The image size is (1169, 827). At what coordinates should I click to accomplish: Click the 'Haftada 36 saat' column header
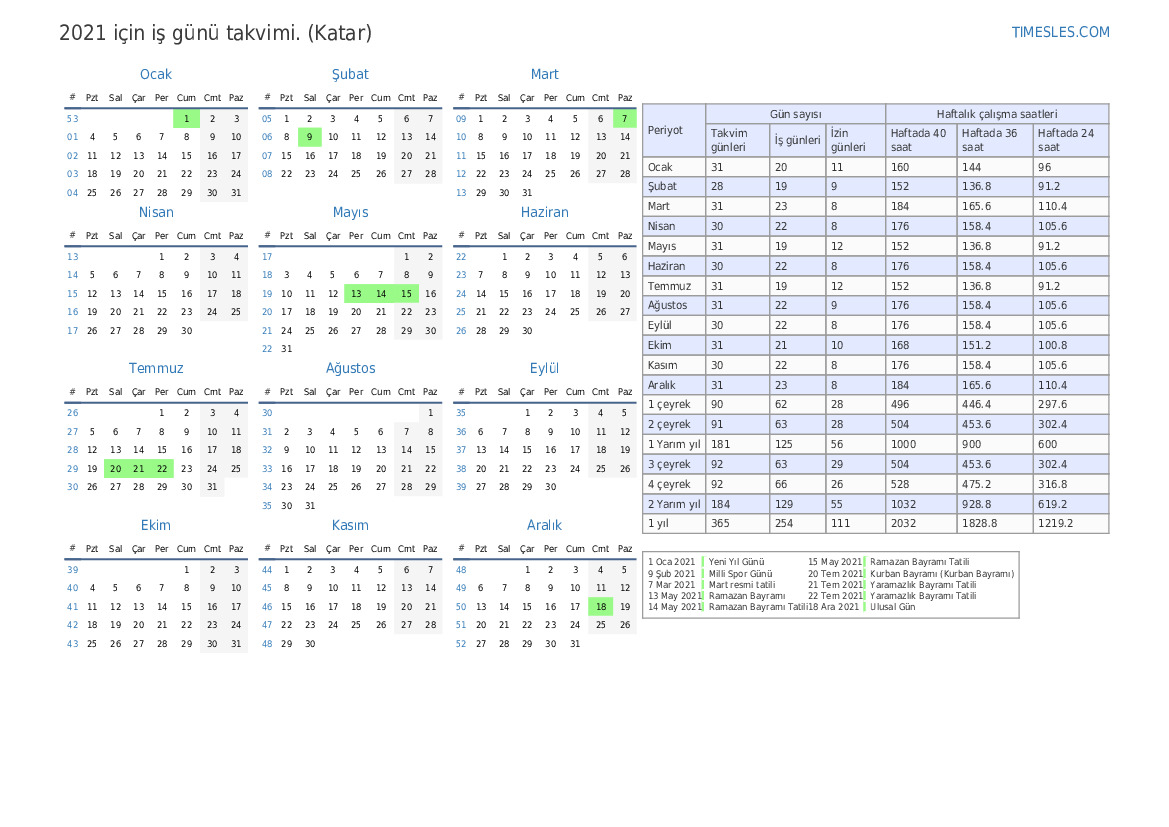click(995, 140)
